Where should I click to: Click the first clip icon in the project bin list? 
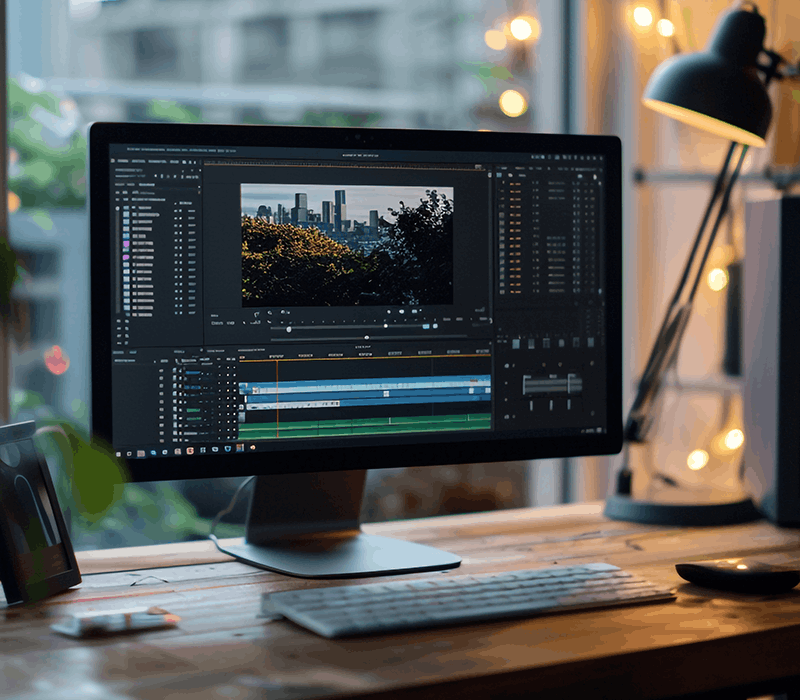126,208
